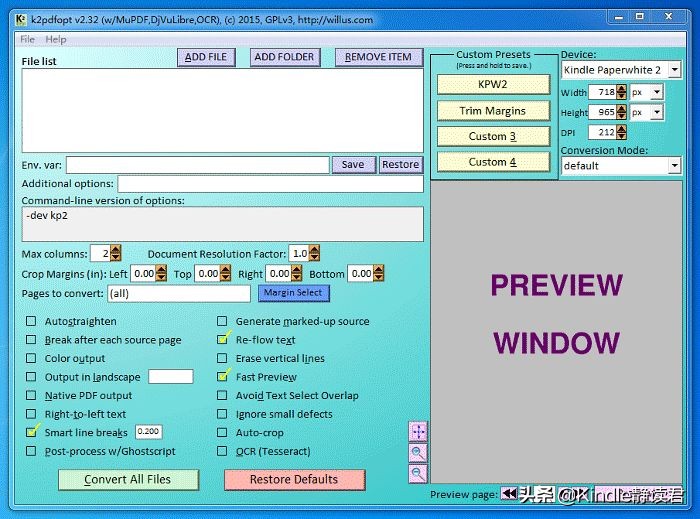Image resolution: width=700 pixels, height=519 pixels.
Task: Start Convert All Files
Action: tap(128, 480)
